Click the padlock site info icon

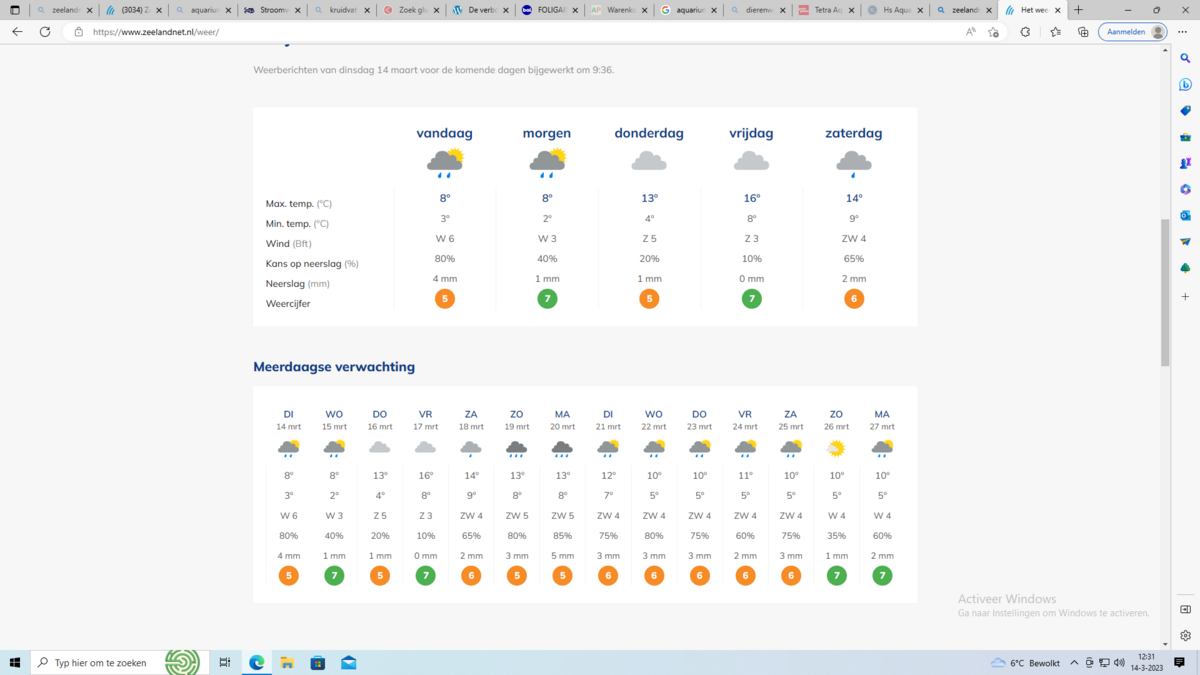(79, 32)
